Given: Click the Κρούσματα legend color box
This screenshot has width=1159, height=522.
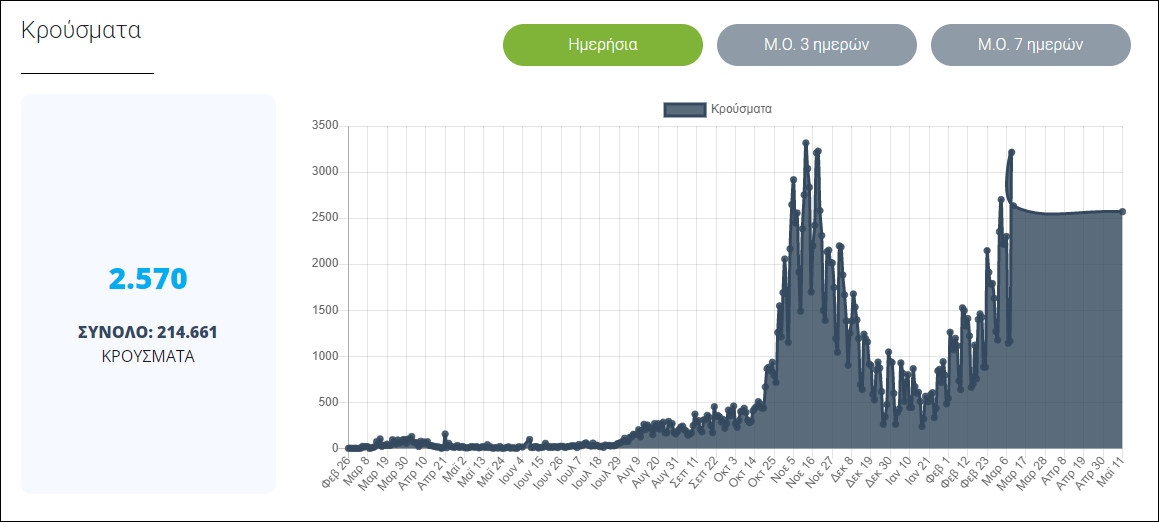Looking at the screenshot, I should pyautogui.click(x=685, y=109).
